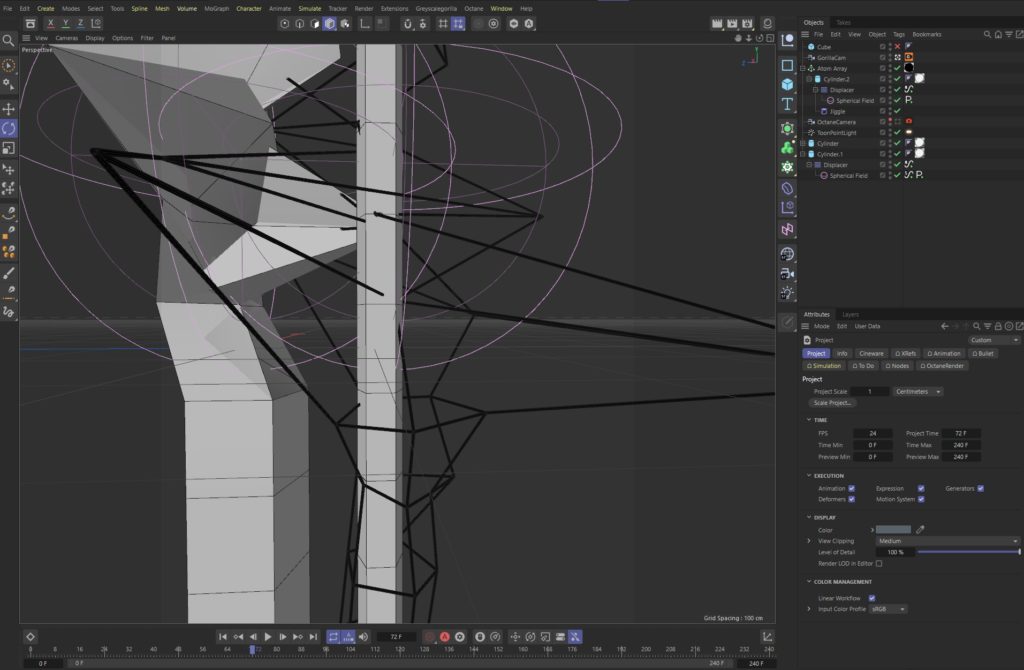Screen dimensions: 1024x670
Task: Open the MoGraph menu
Action: [x=216, y=8]
